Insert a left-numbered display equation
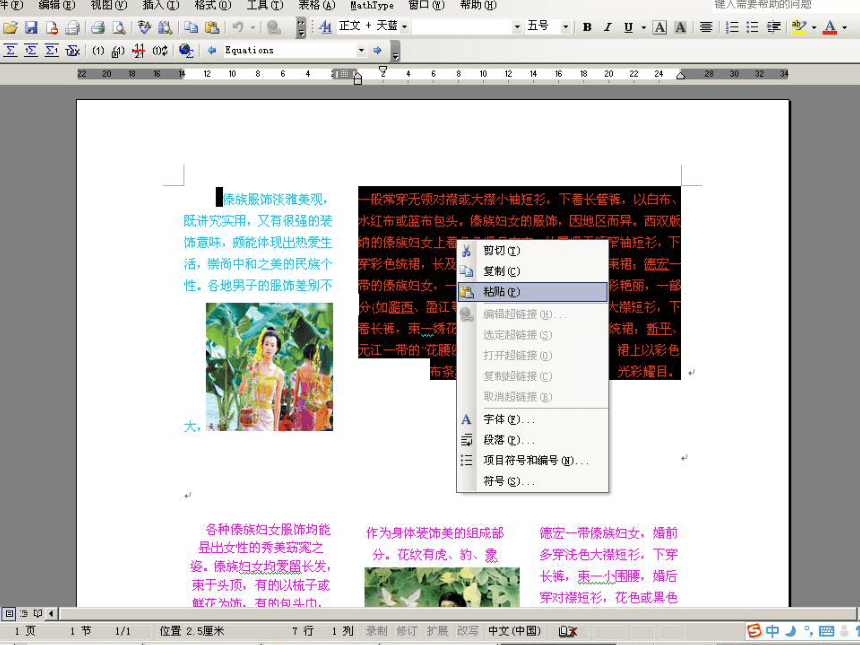The width and height of the screenshot is (860, 645). tap(31, 50)
